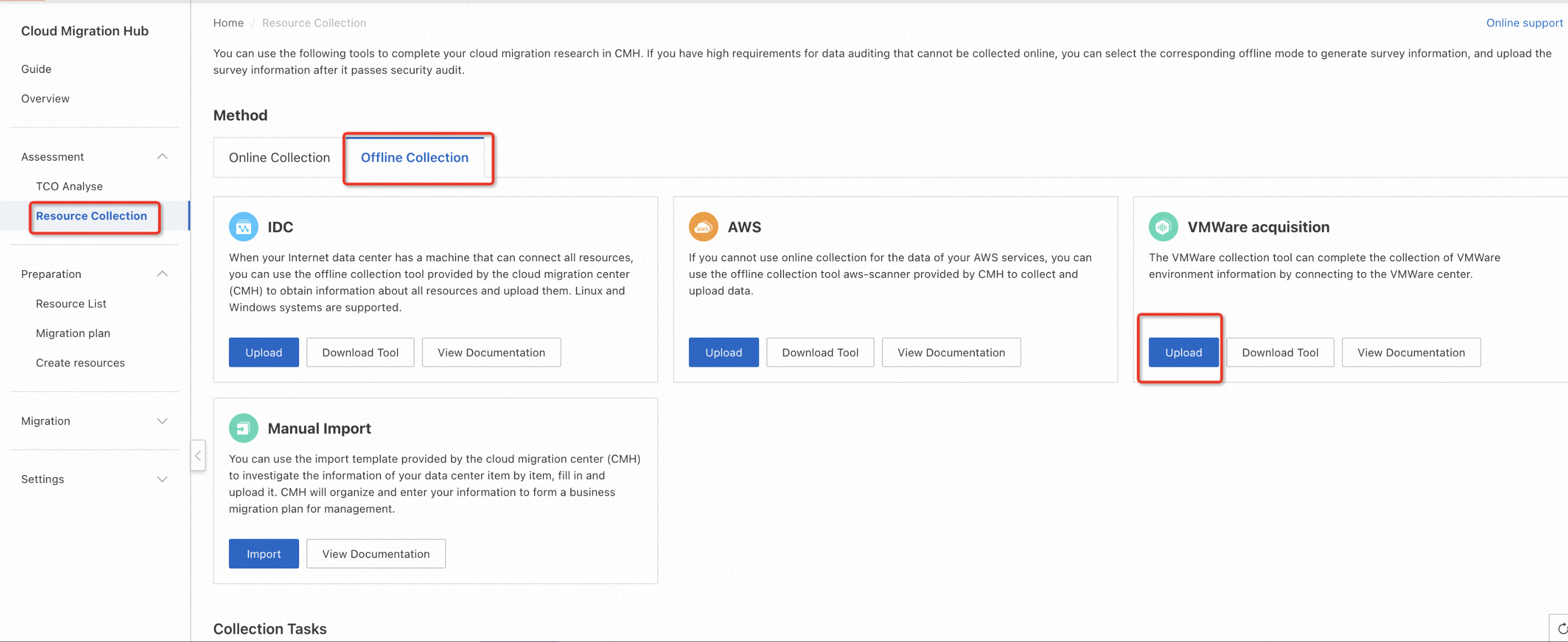
Task: Switch to the Online Collection tab
Action: pyautogui.click(x=279, y=157)
